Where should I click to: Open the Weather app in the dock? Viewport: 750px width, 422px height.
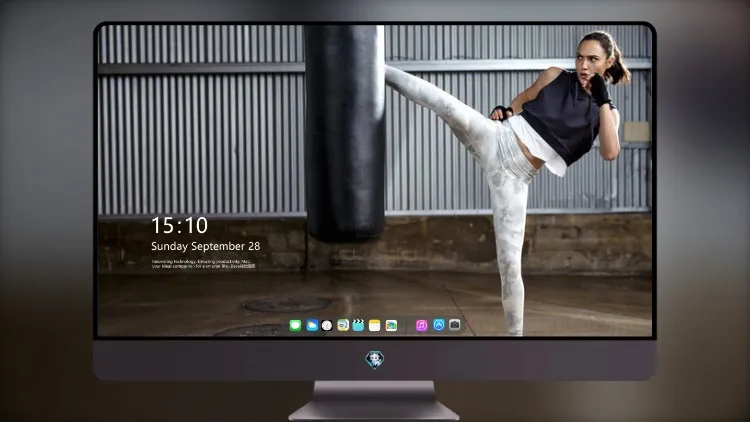click(x=312, y=326)
